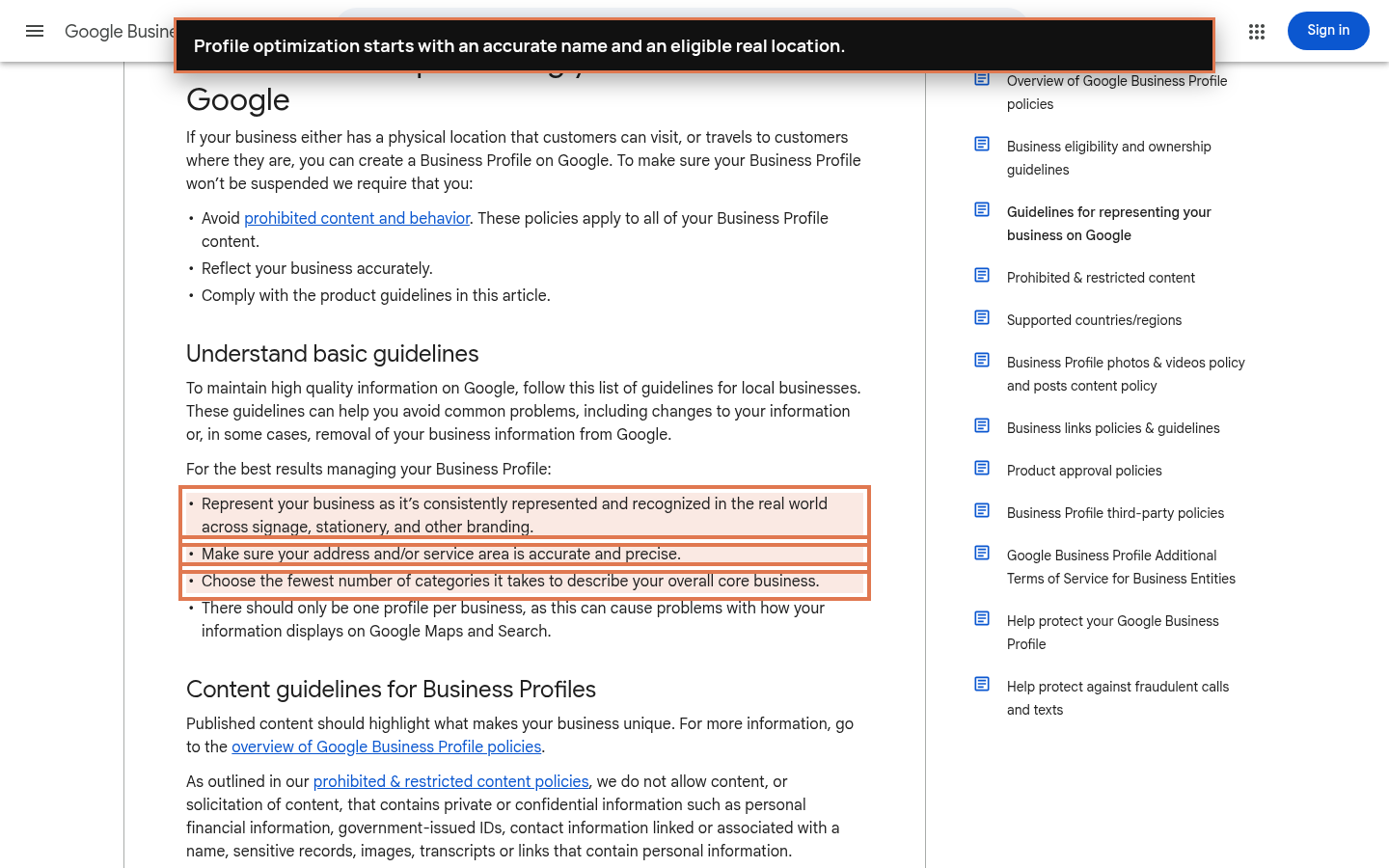Click the Understand basic guidelines heading
Screen dimensions: 1389x868
point(332,354)
